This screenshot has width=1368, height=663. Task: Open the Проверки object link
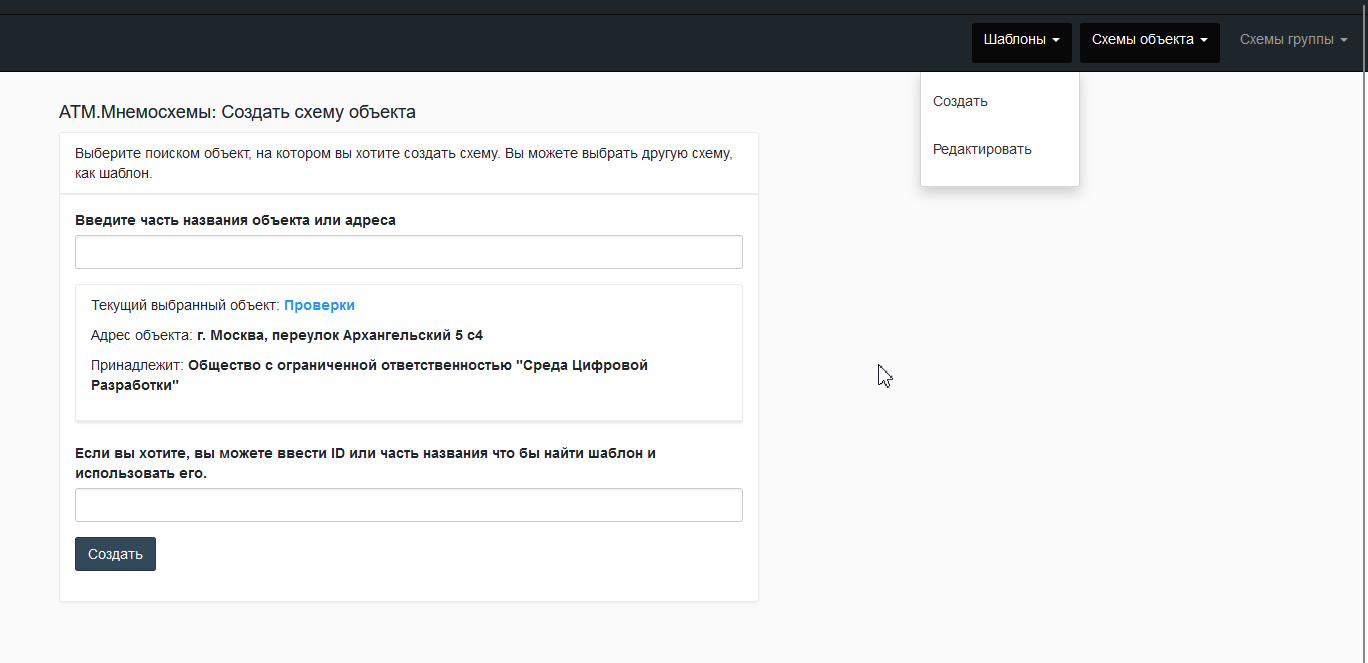coord(319,305)
